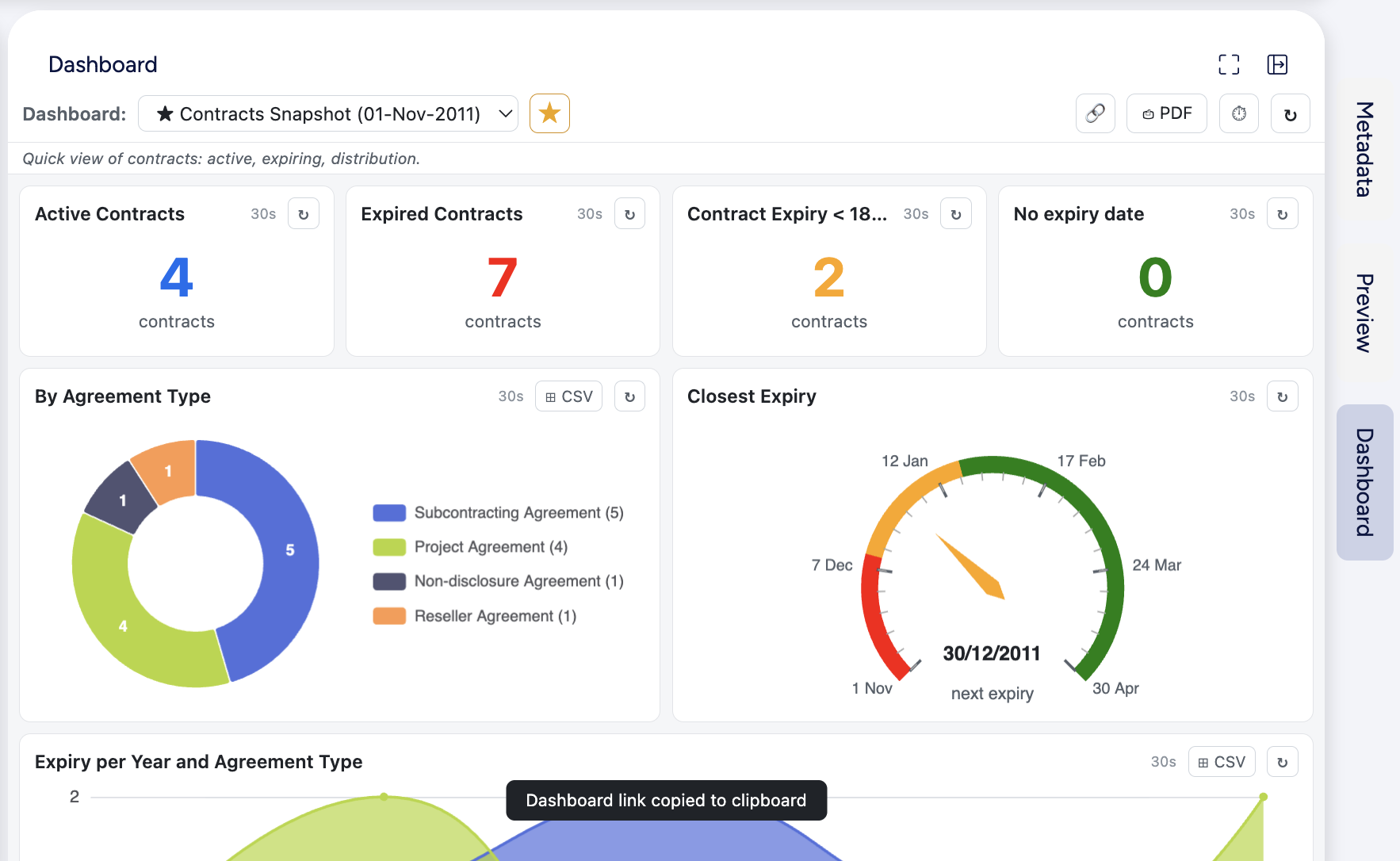Export the dashboard as PDF

click(x=1167, y=113)
